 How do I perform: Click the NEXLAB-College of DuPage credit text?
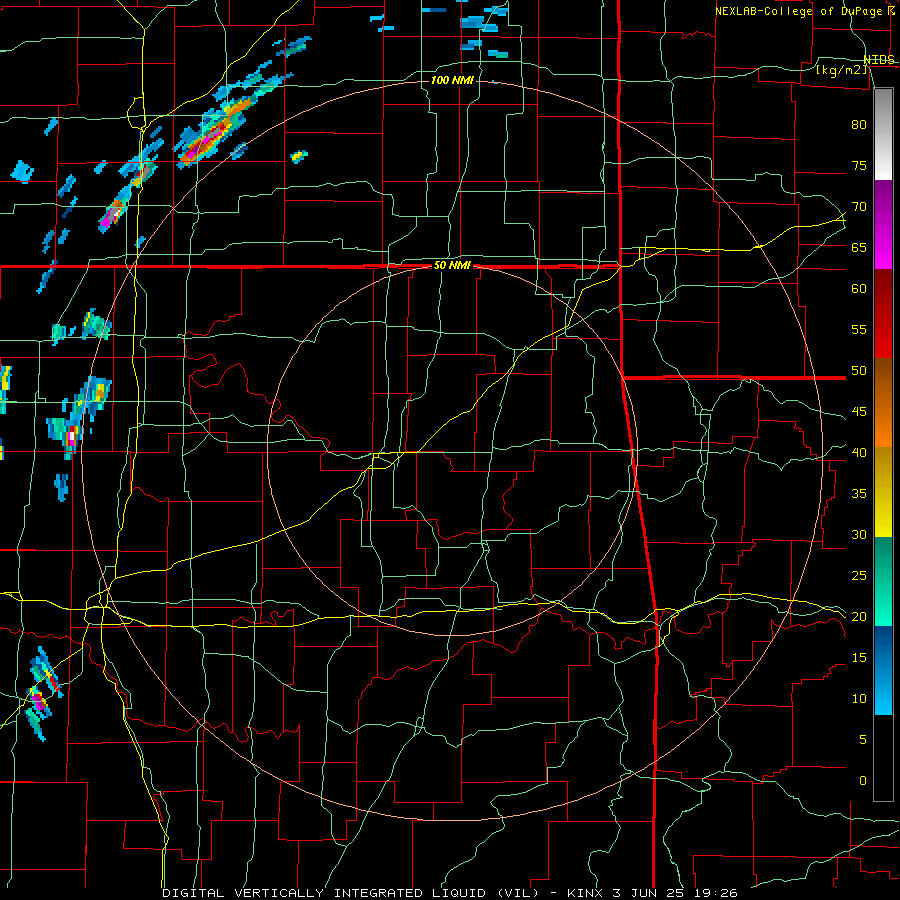[x=800, y=11]
